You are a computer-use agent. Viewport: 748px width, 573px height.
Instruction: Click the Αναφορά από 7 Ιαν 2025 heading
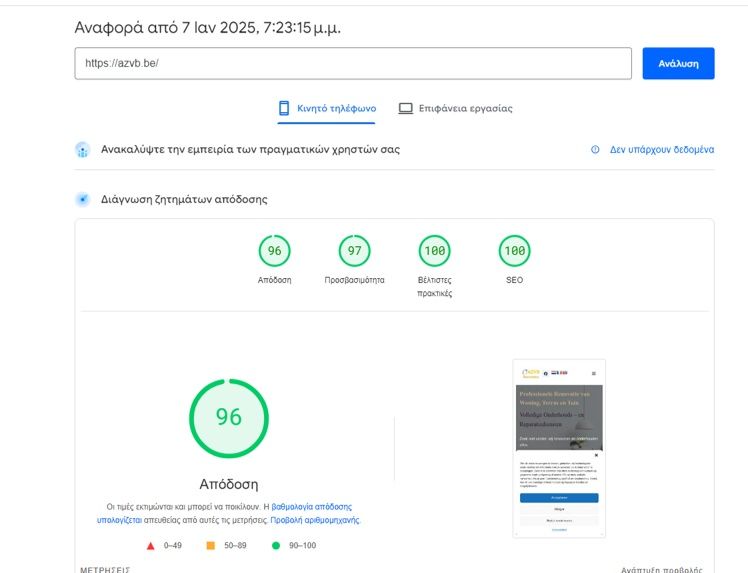tap(208, 28)
